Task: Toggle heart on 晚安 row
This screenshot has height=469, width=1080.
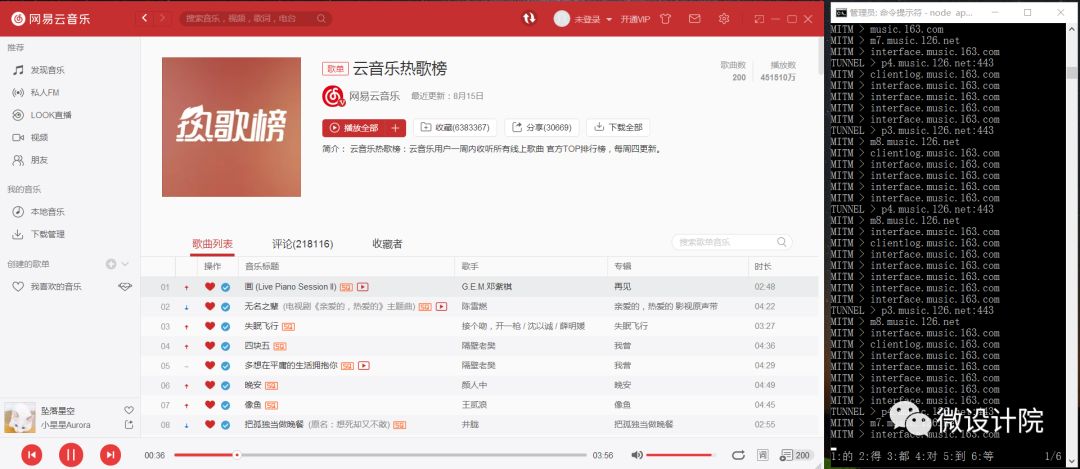Action: coord(210,386)
